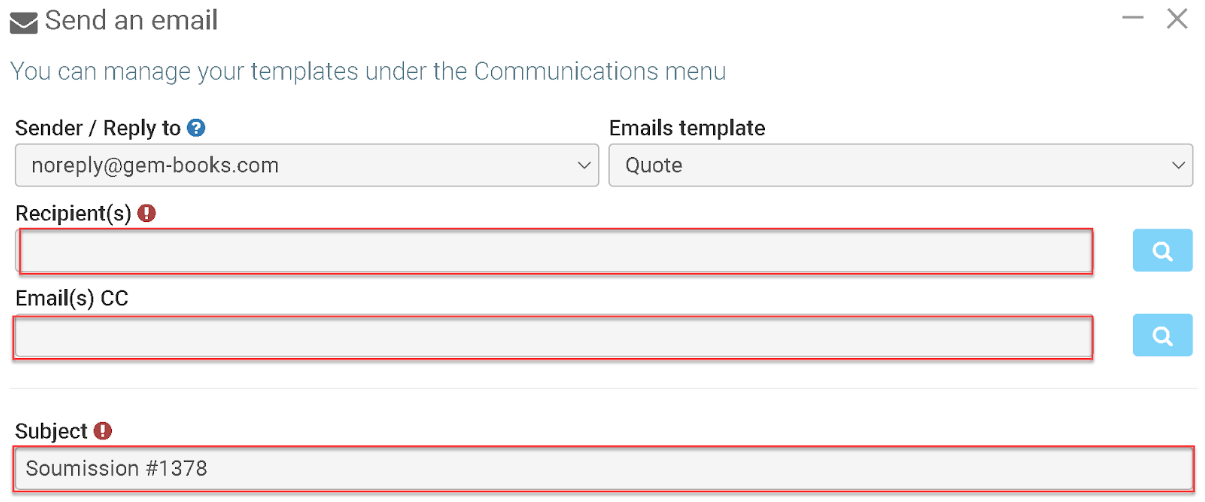Image resolution: width=1205 pixels, height=502 pixels.
Task: Click the blue help icon beside Sender / Reply to
Action: coord(197,128)
